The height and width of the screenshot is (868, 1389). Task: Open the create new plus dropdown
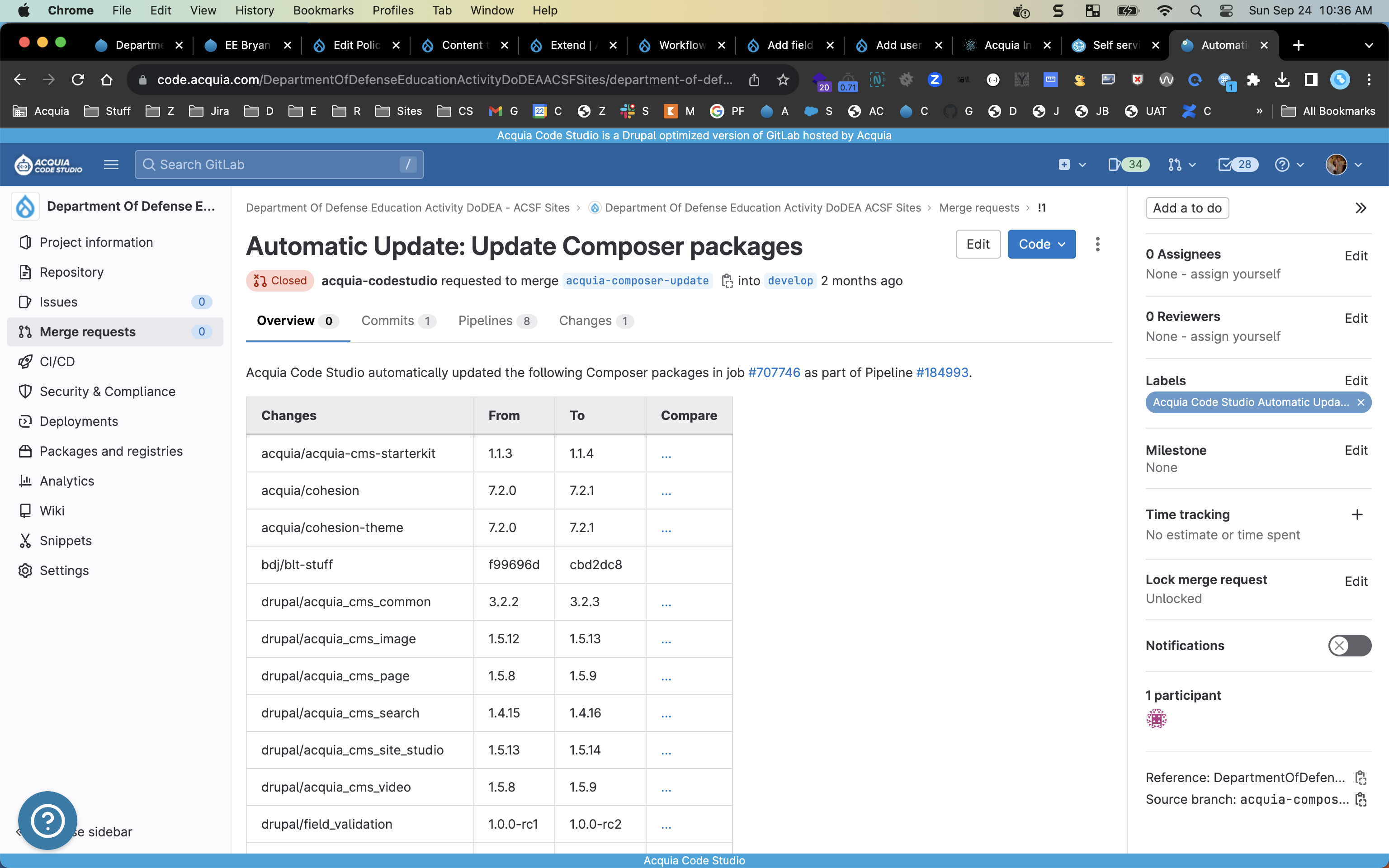pos(1072,165)
